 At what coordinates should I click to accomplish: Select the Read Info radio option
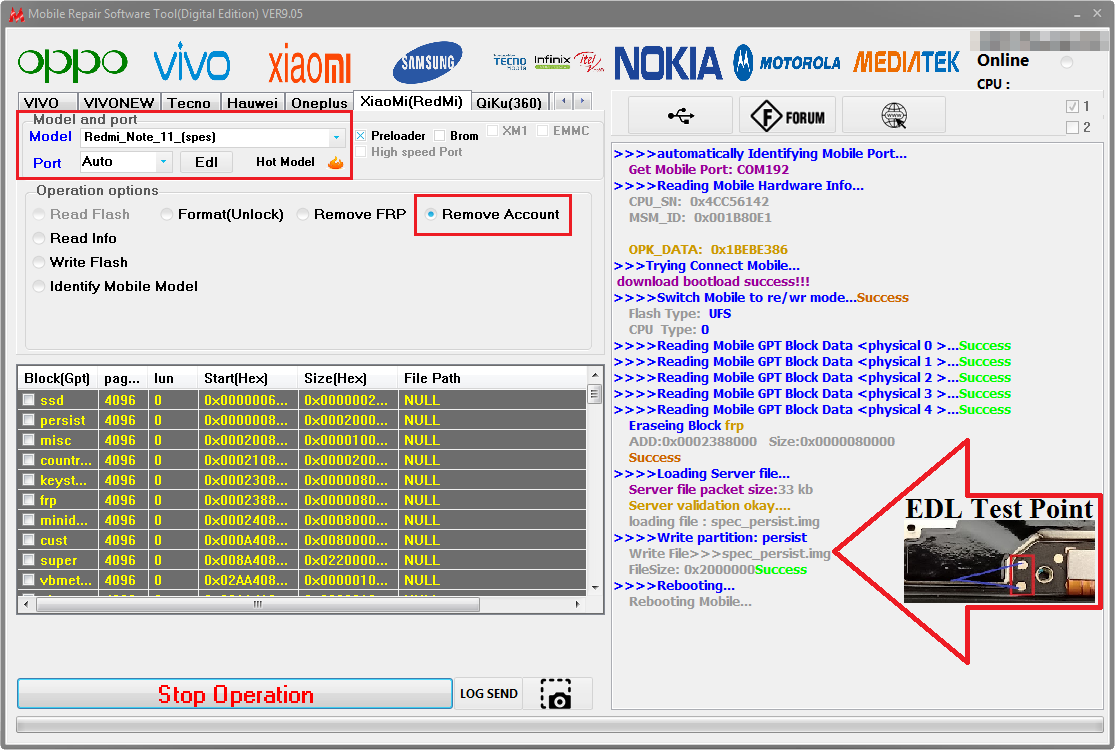[x=39, y=239]
